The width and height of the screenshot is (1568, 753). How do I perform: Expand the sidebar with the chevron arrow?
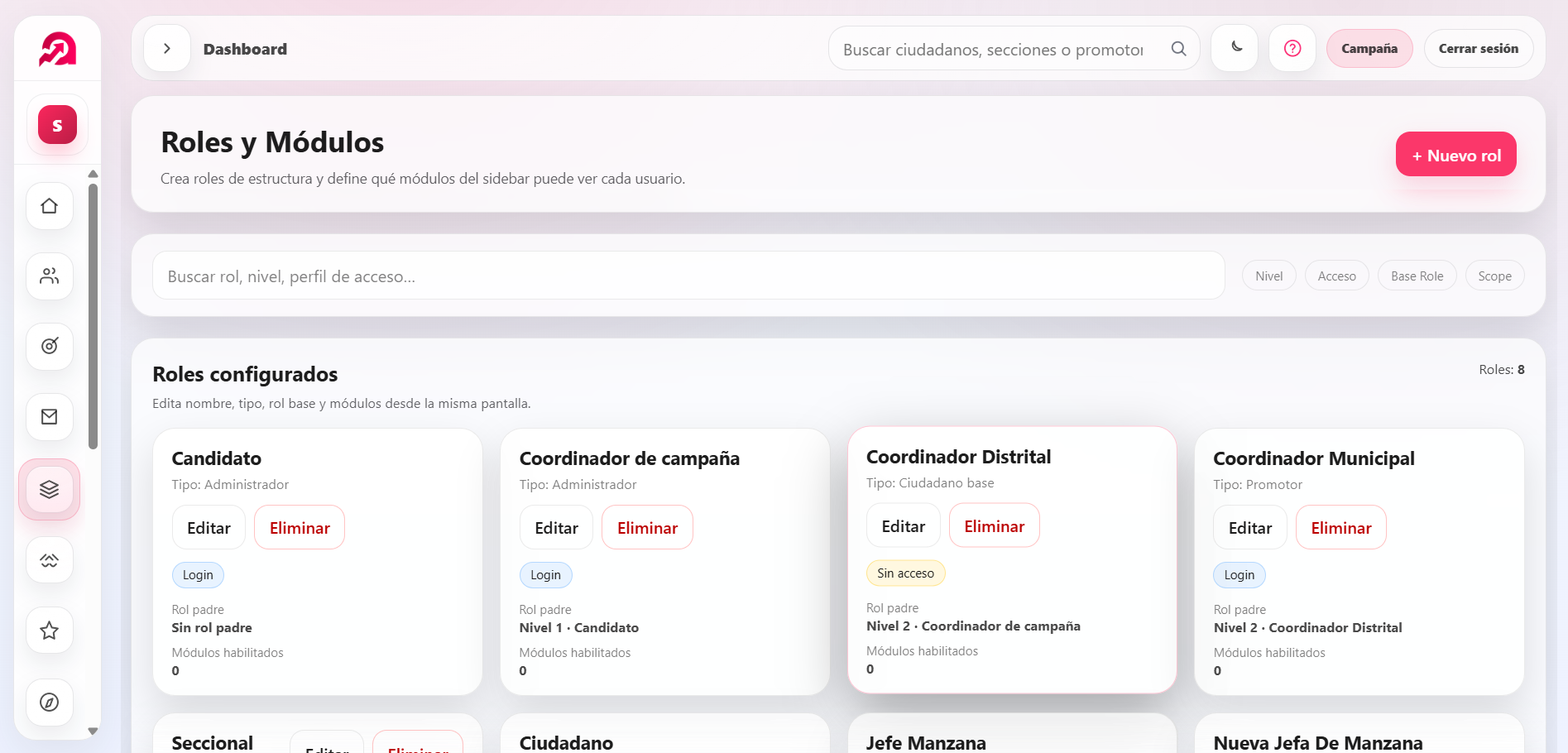coord(166,48)
